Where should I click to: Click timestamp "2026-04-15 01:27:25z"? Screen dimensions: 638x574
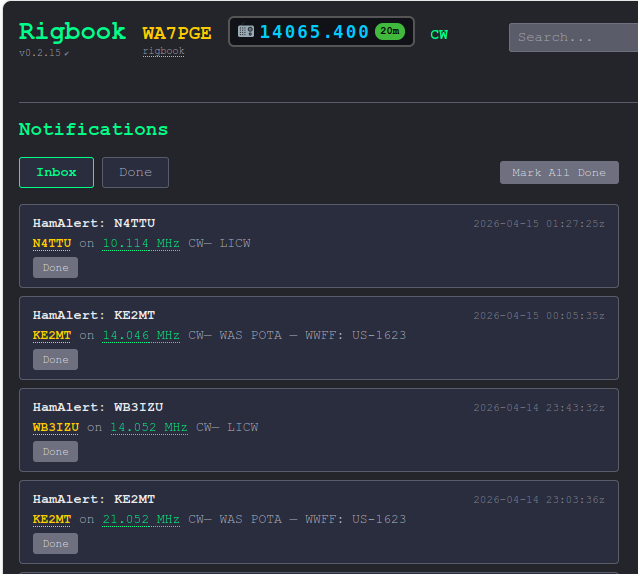pos(539,224)
